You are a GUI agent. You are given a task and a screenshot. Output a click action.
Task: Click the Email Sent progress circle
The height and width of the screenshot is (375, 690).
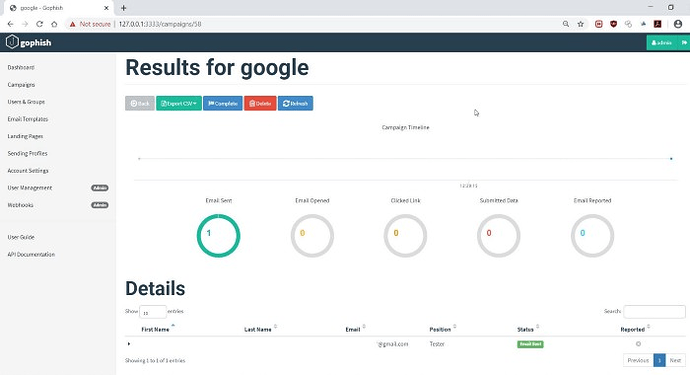(218, 235)
